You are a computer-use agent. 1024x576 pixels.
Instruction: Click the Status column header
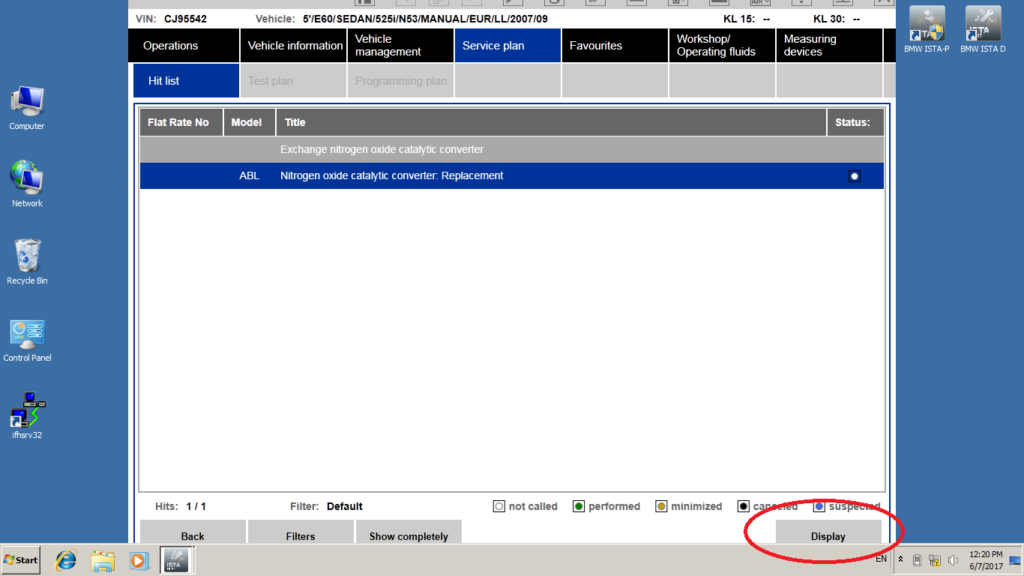(x=856, y=122)
